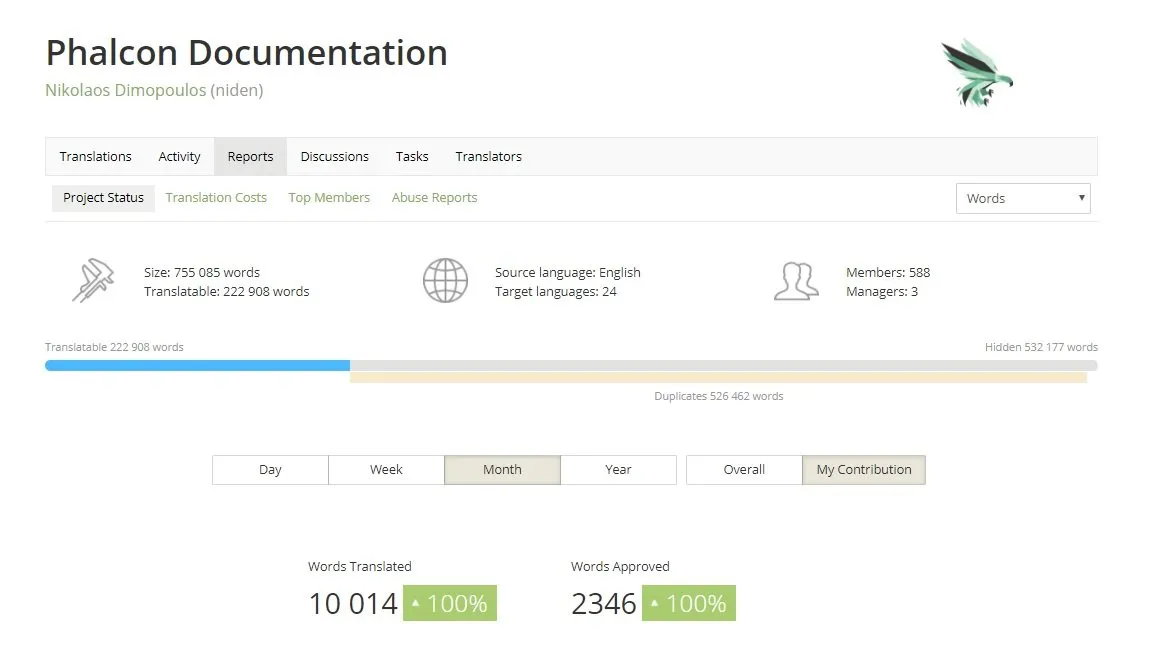
Task: Click the "Translatable: 222 908 words" stat line
Action: pos(227,292)
